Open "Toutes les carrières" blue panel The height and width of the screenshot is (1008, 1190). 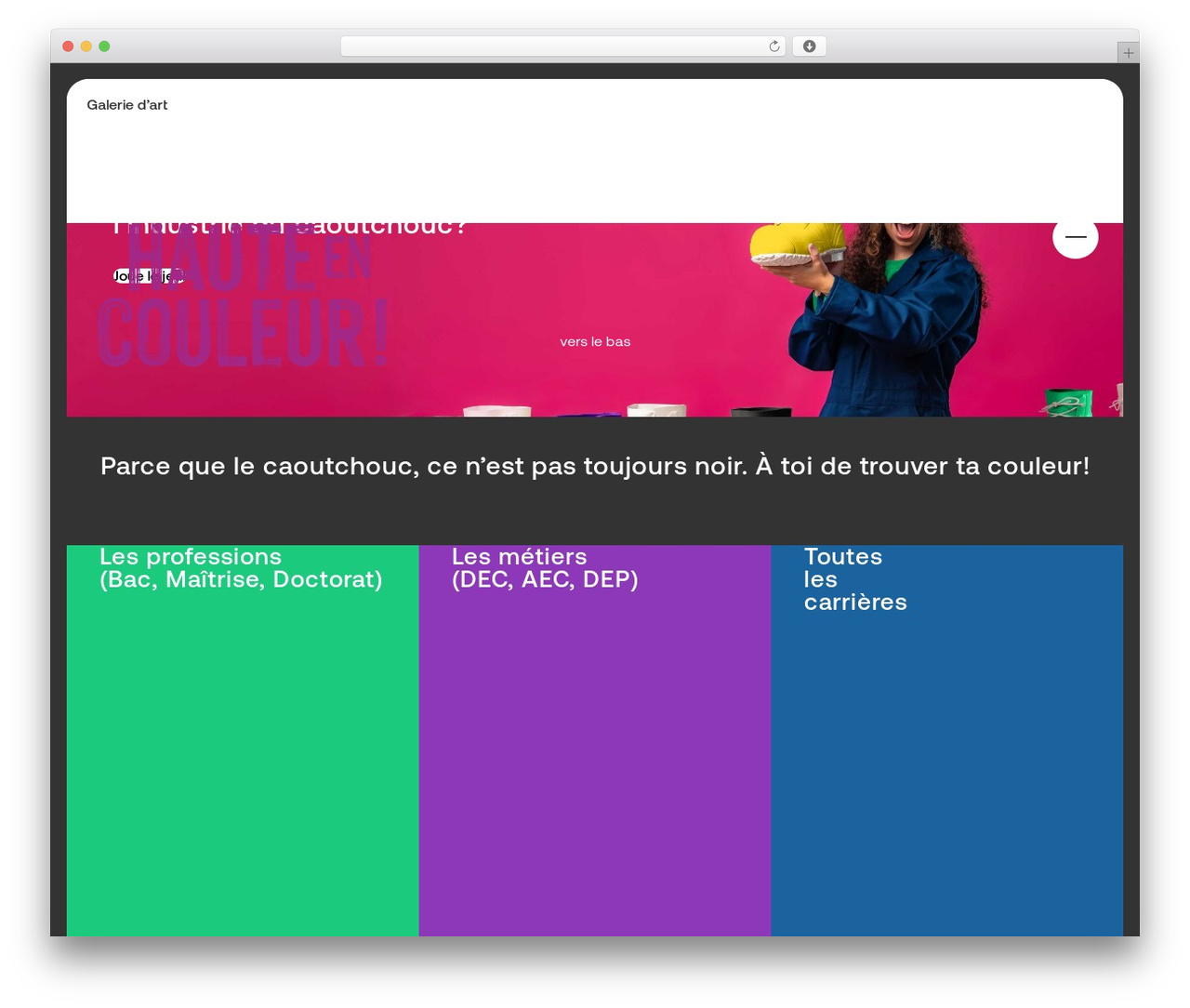click(x=946, y=740)
